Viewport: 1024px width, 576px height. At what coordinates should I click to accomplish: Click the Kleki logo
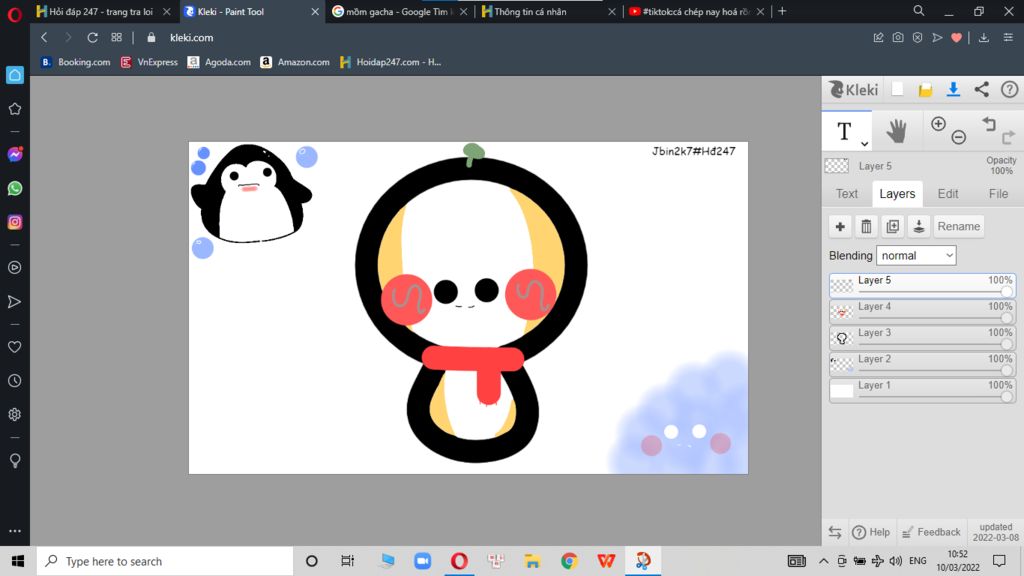pyautogui.click(x=854, y=89)
